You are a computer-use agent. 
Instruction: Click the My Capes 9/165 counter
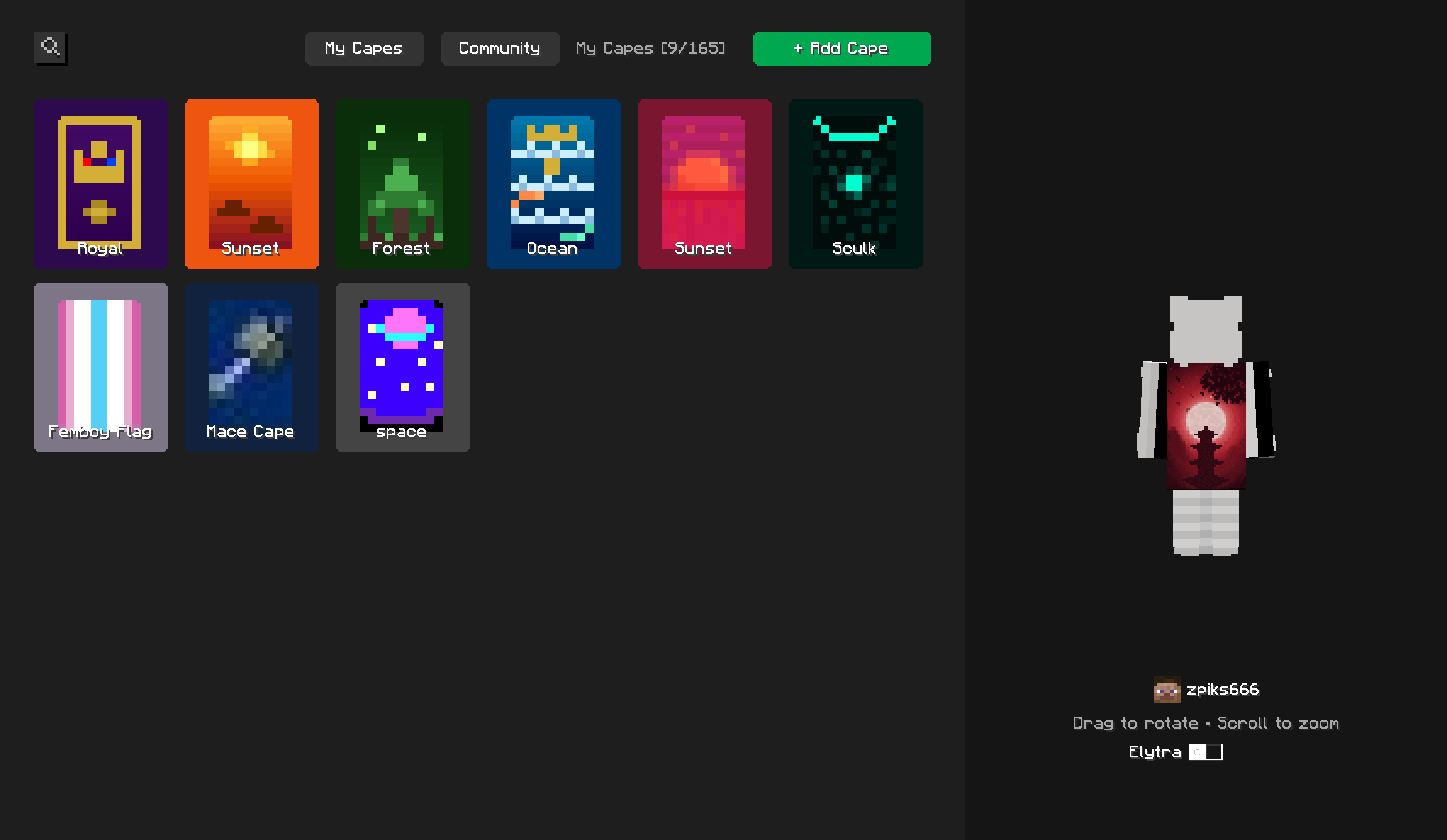[650, 48]
